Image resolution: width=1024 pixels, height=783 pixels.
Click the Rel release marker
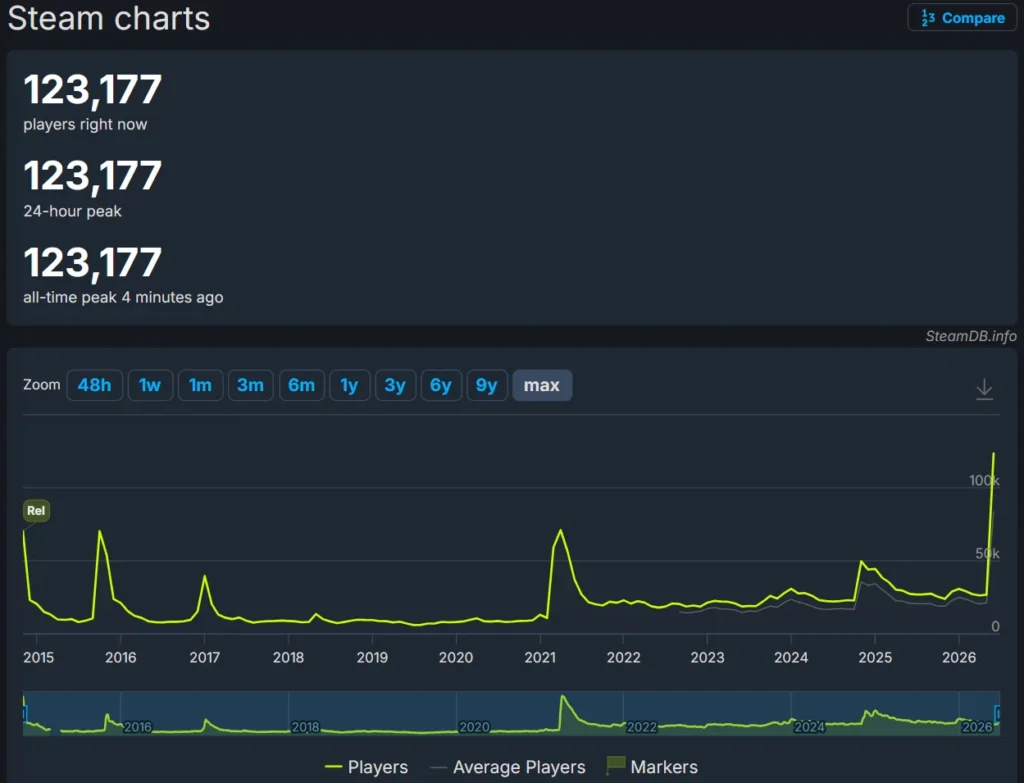[36, 511]
